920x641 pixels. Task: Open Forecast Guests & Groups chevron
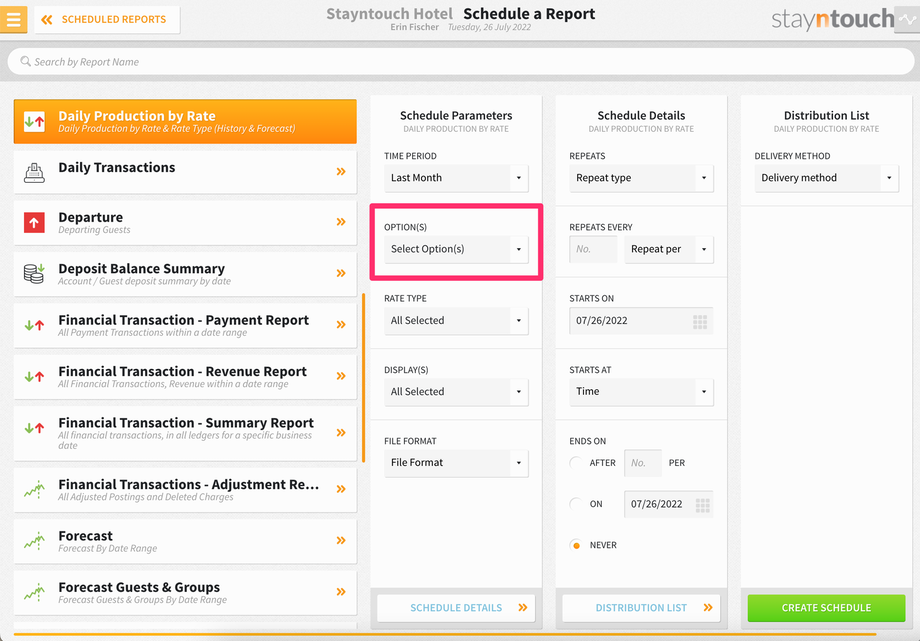[341, 592]
